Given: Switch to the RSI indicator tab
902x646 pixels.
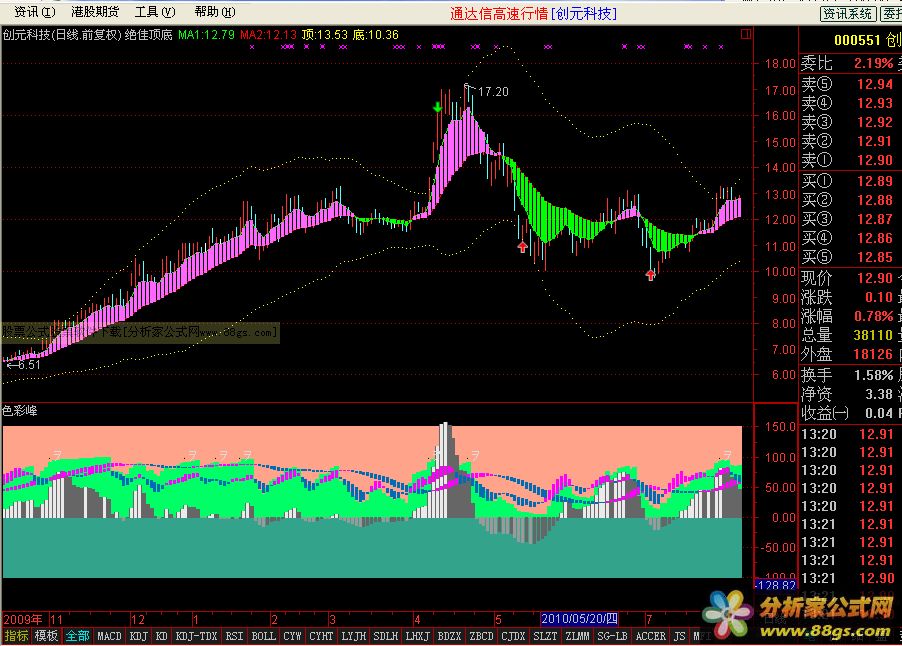Looking at the screenshot, I should [234, 636].
